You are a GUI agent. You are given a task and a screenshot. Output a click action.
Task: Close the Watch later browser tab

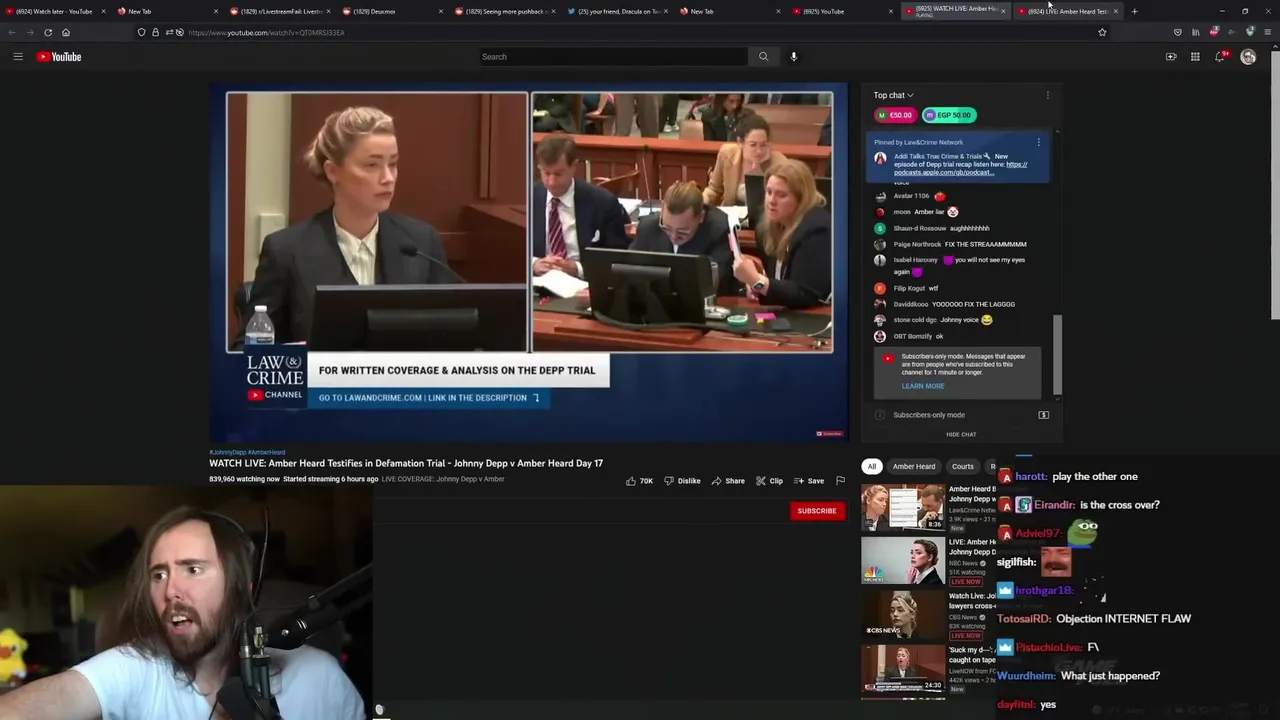tap(103, 11)
